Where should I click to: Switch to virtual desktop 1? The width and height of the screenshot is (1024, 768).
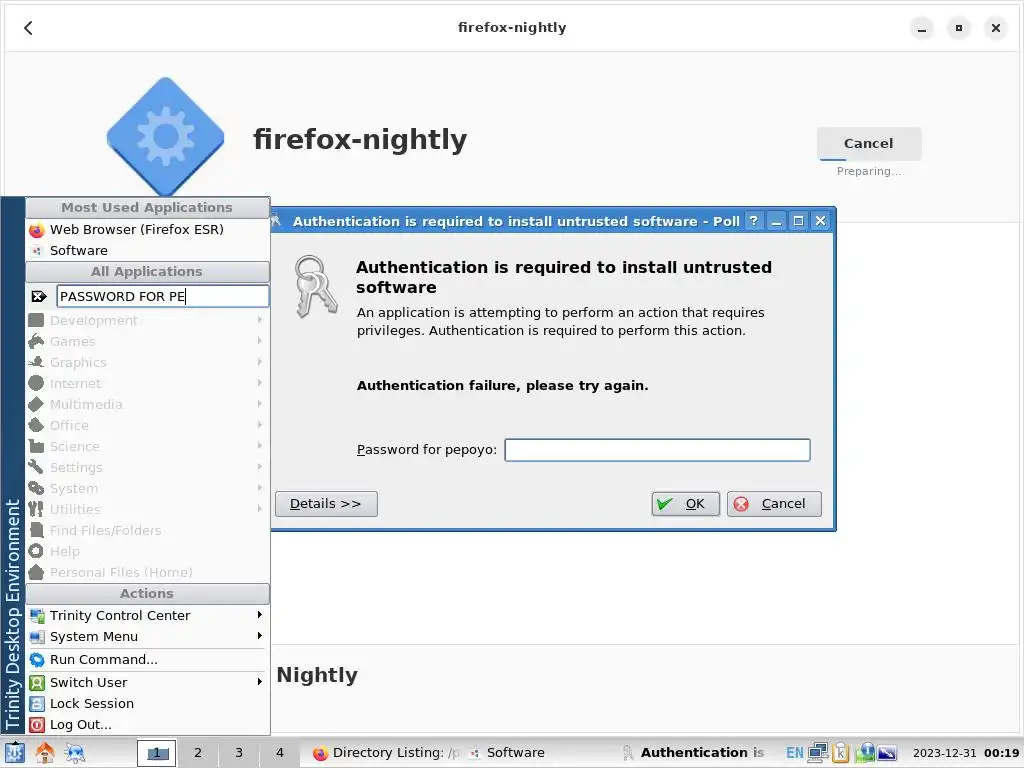point(157,753)
